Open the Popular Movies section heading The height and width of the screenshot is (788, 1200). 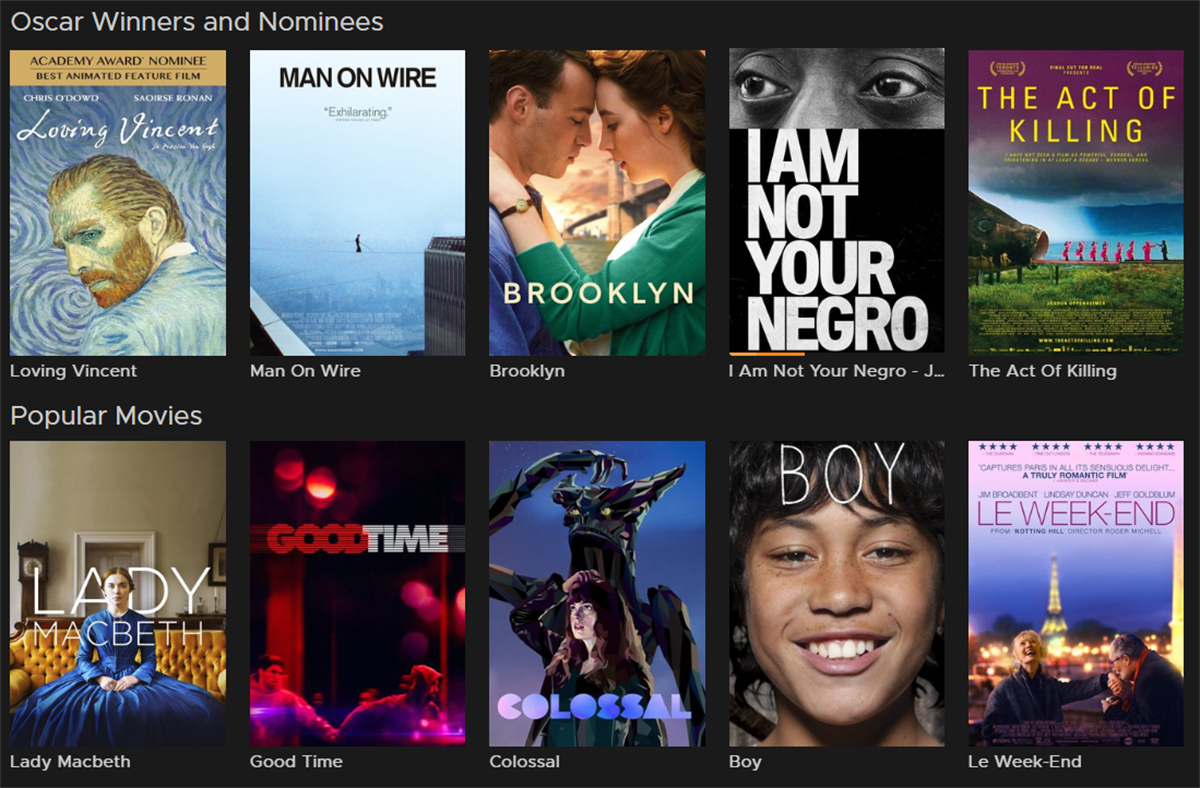pos(106,416)
